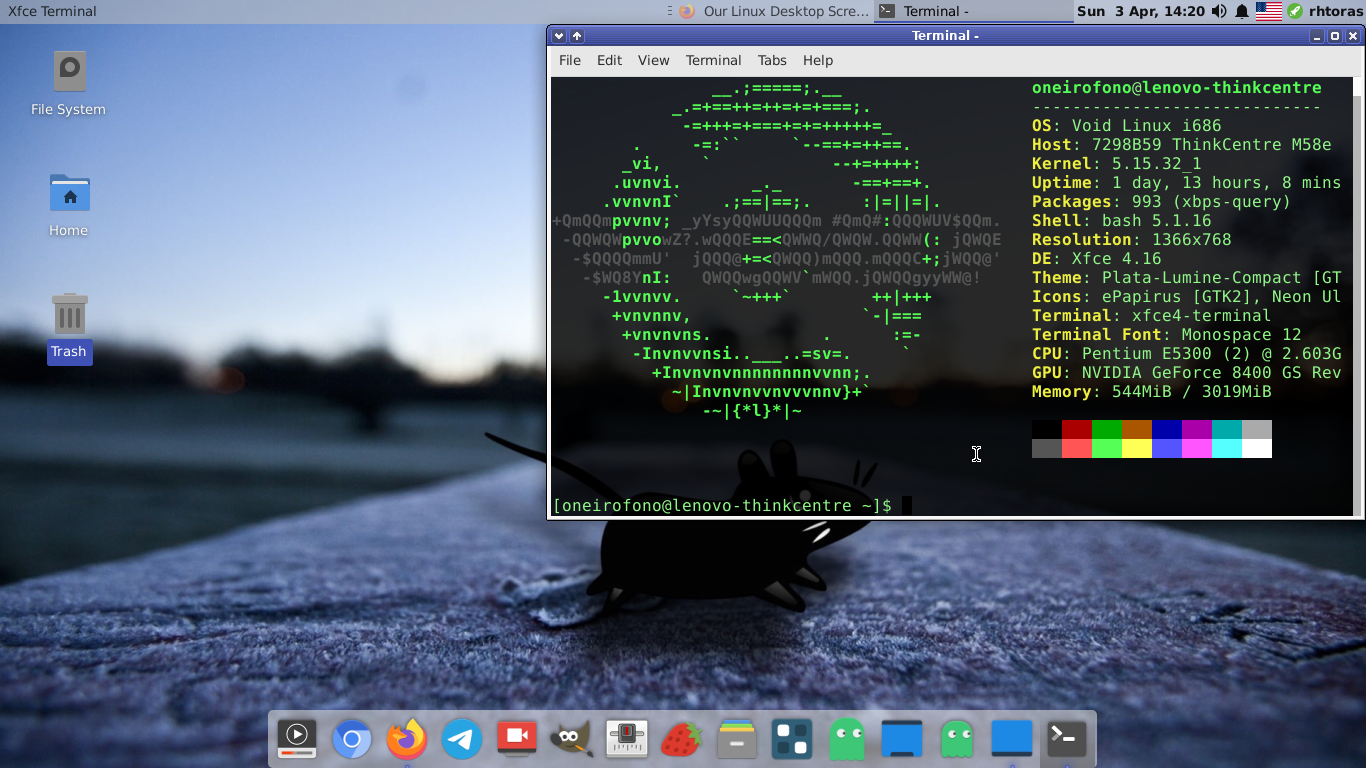The height and width of the screenshot is (768, 1366).
Task: Click the terminal vertical scrollbar
Action: pos(1357,297)
